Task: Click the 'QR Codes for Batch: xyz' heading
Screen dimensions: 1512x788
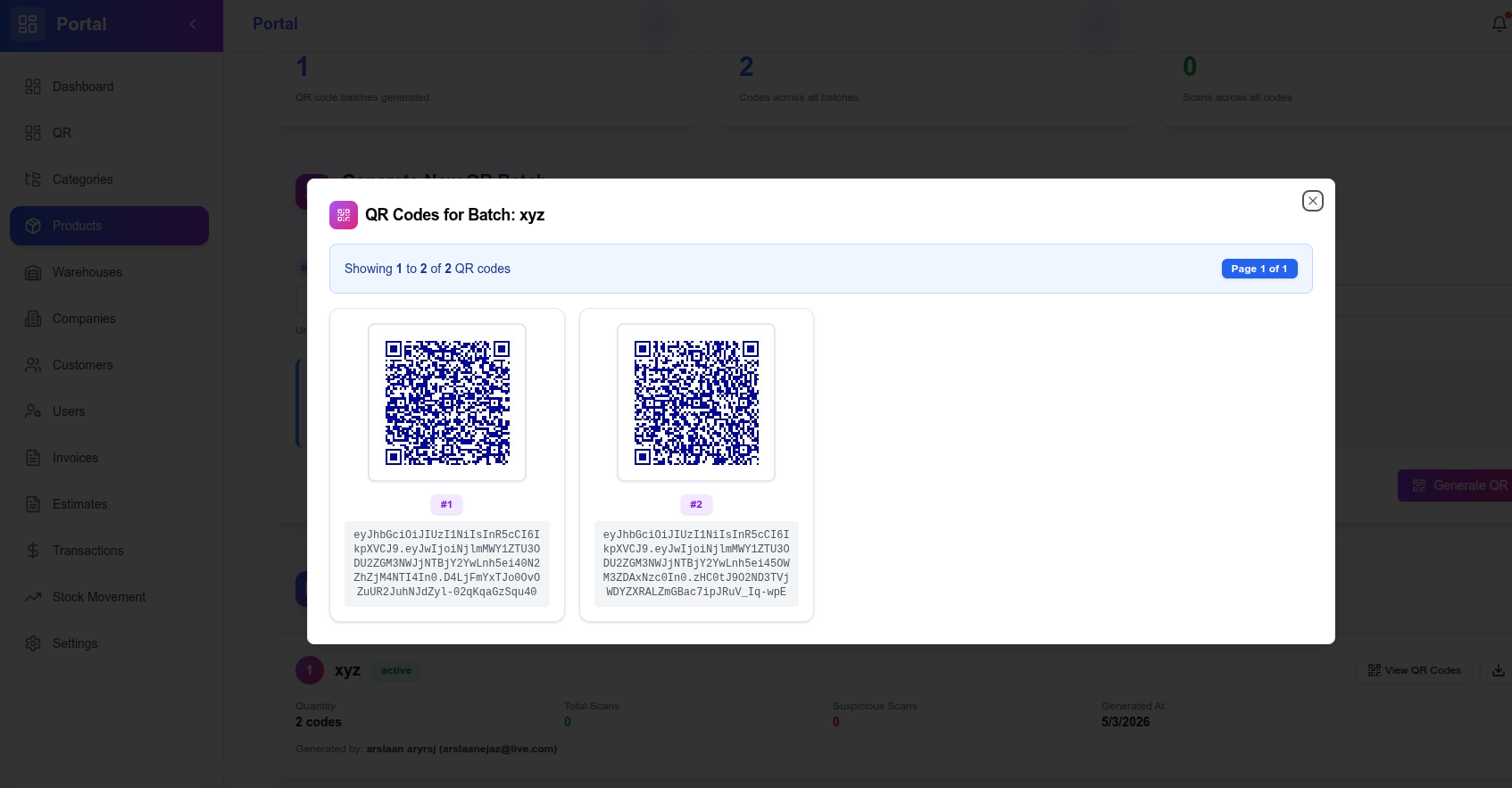Action: 454,215
